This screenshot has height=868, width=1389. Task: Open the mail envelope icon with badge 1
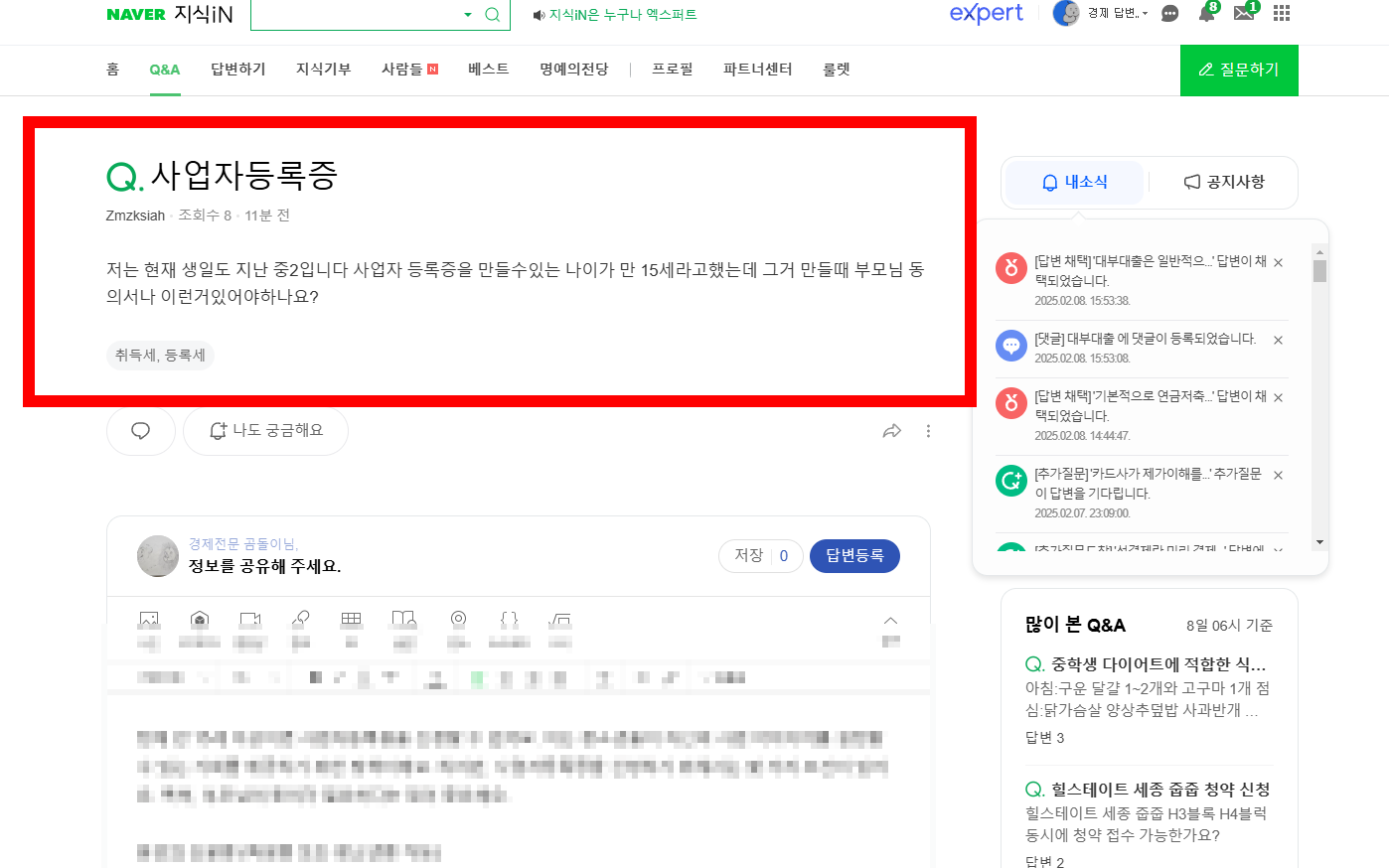(x=1245, y=13)
